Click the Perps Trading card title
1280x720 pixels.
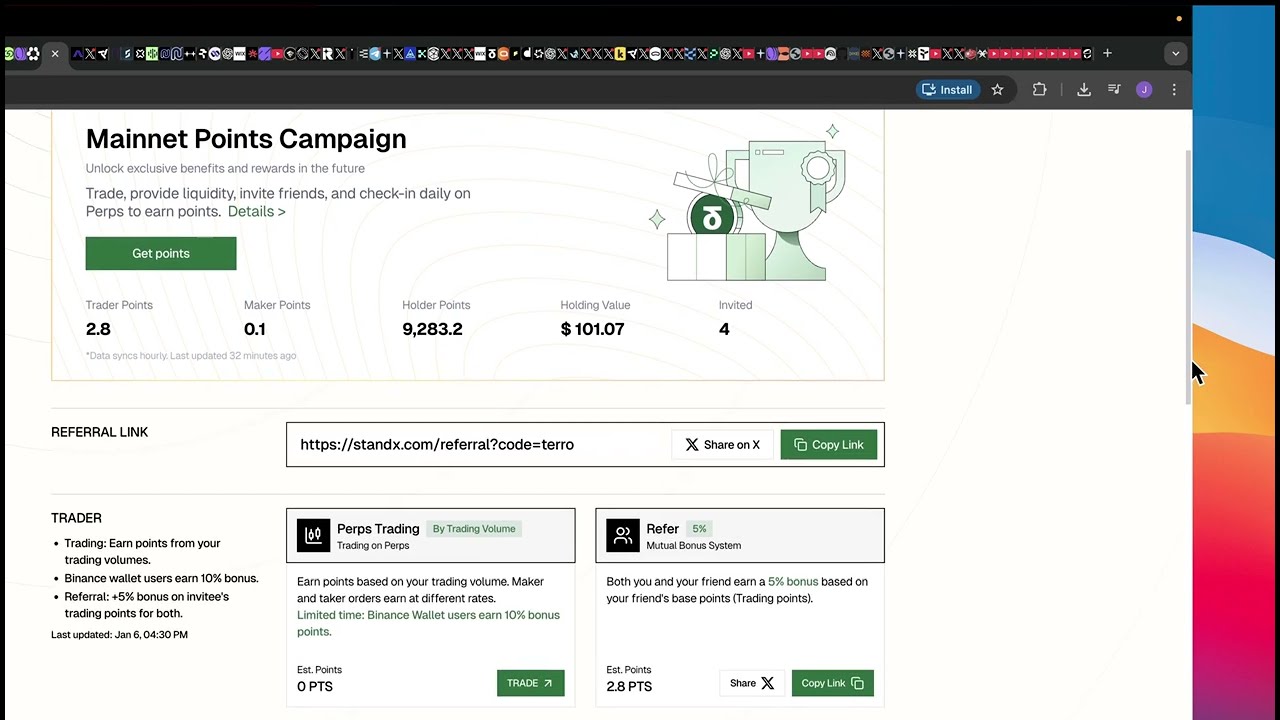pos(378,529)
